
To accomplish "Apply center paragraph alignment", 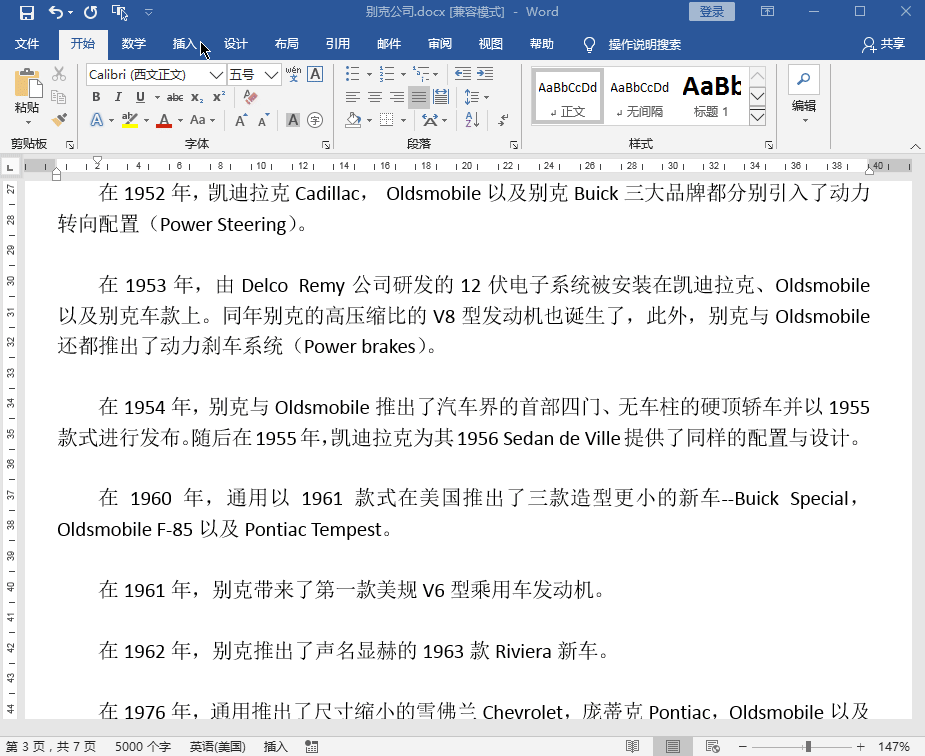I will click(375, 97).
